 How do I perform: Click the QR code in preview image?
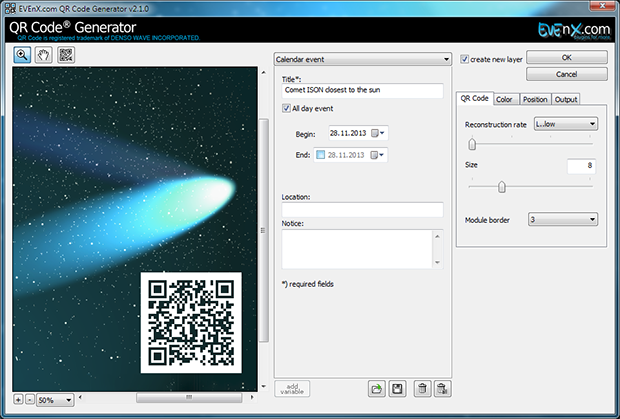[x=191, y=322]
